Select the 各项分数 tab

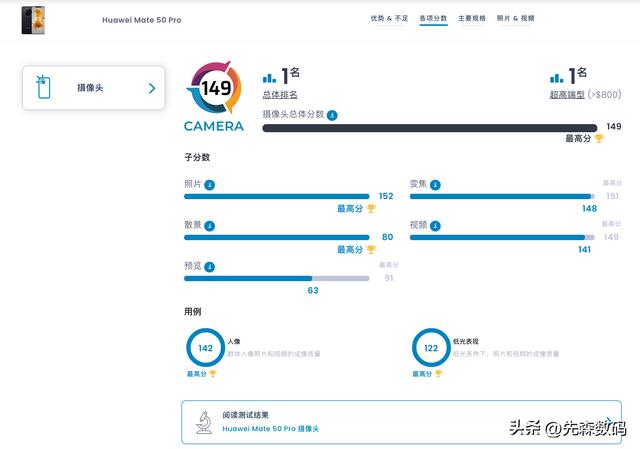click(x=433, y=18)
